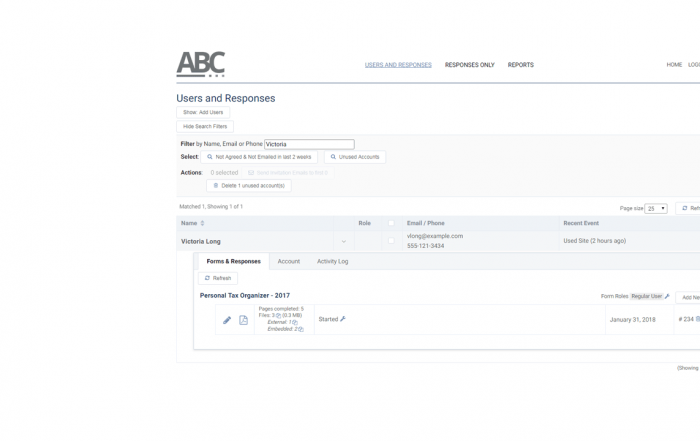Screen dimensions: 700x441
Task: Open the Activity Log tab
Action: [332, 262]
